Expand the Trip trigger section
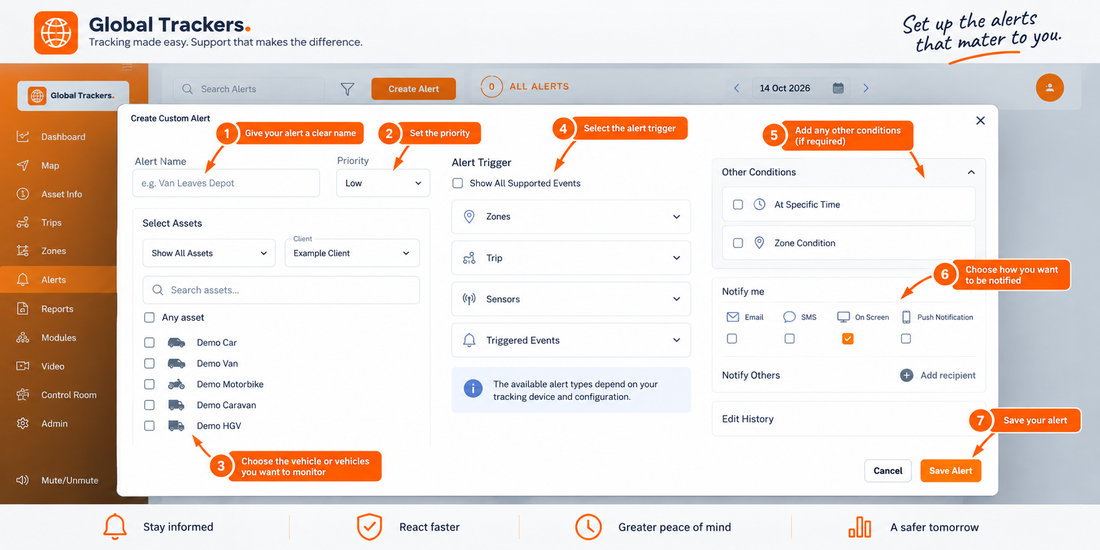 pyautogui.click(x=571, y=258)
